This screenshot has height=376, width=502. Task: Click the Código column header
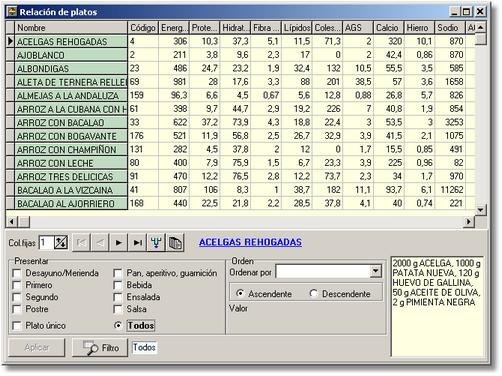143,28
